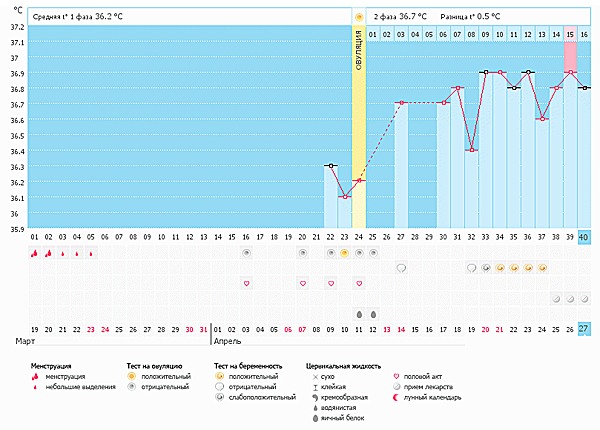Click light spotting icon on cycle day 05
Screen dimensions: 600x430
tap(91, 254)
